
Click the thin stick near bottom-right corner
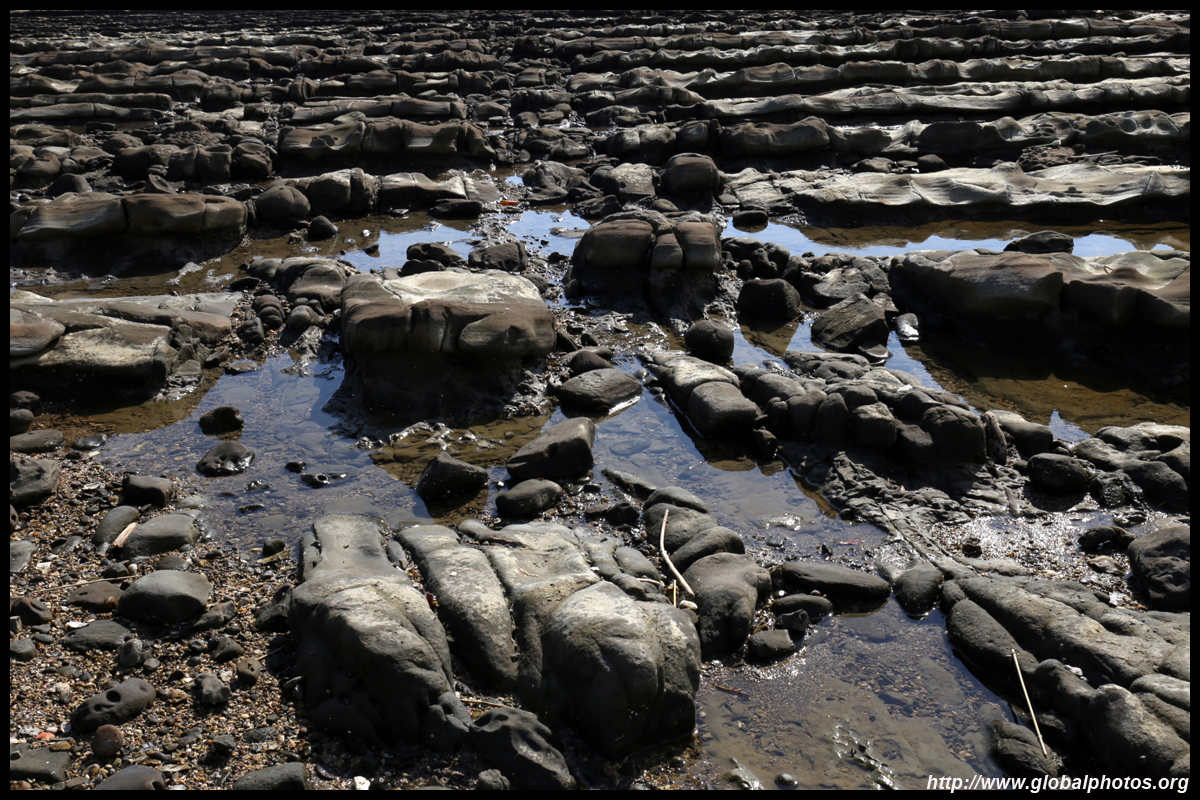(1028, 702)
